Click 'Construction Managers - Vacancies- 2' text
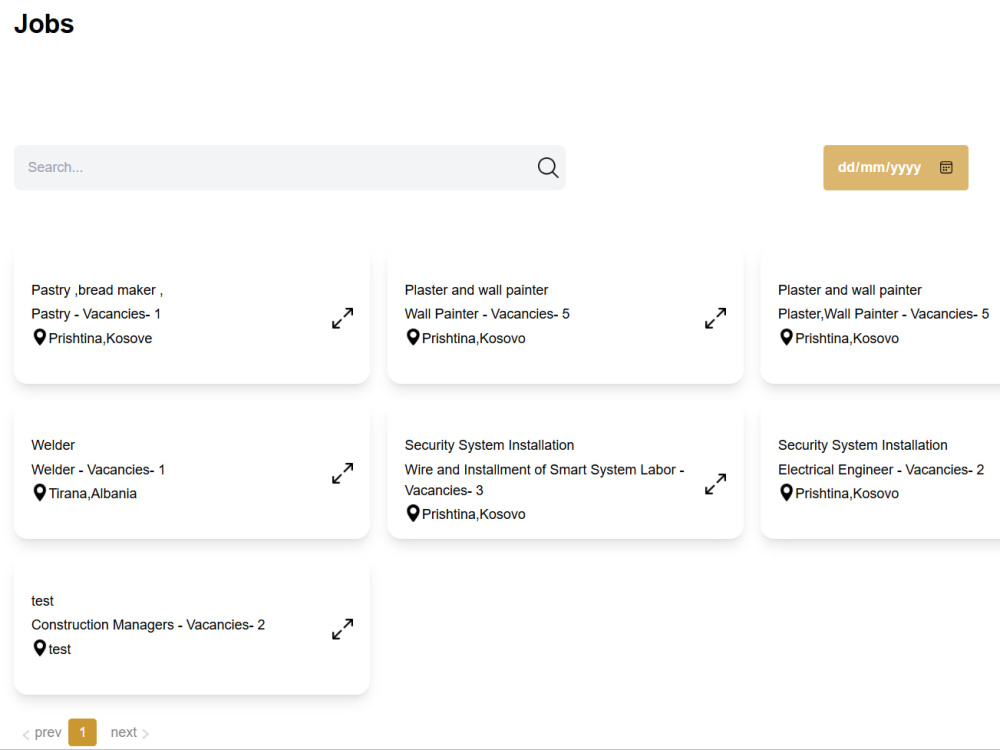 [x=148, y=625]
